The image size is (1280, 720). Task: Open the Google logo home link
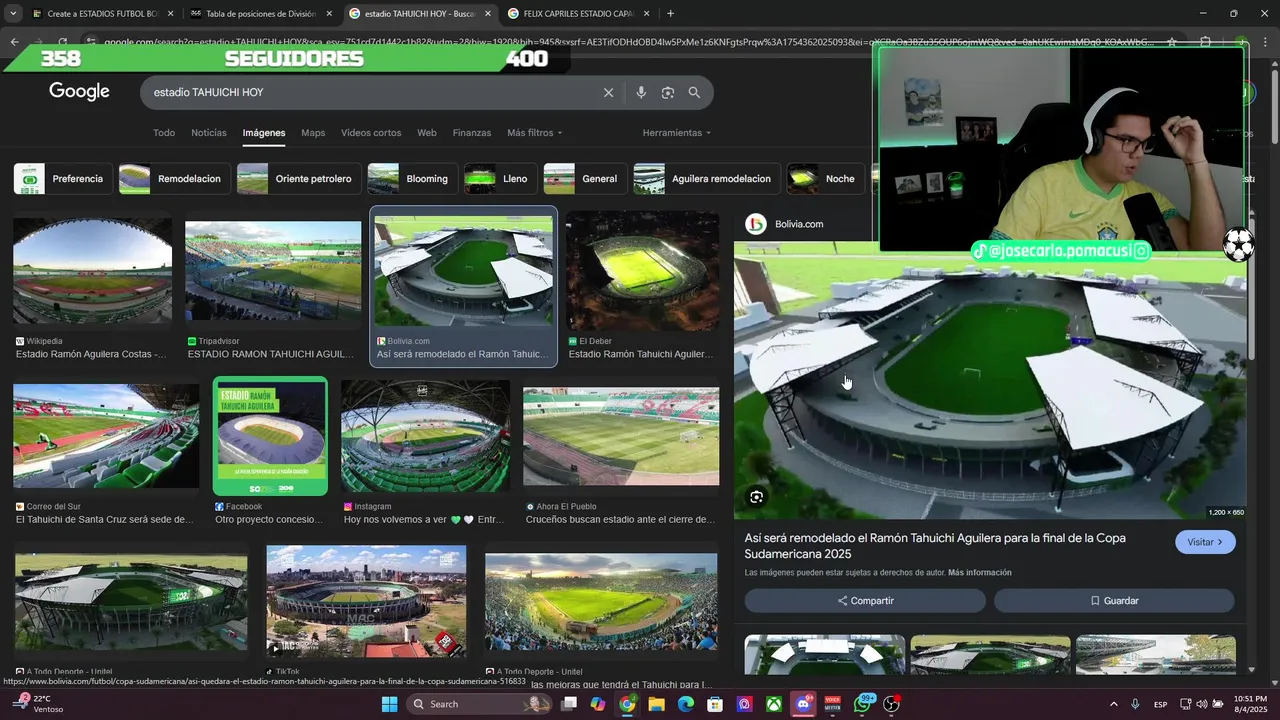79,92
